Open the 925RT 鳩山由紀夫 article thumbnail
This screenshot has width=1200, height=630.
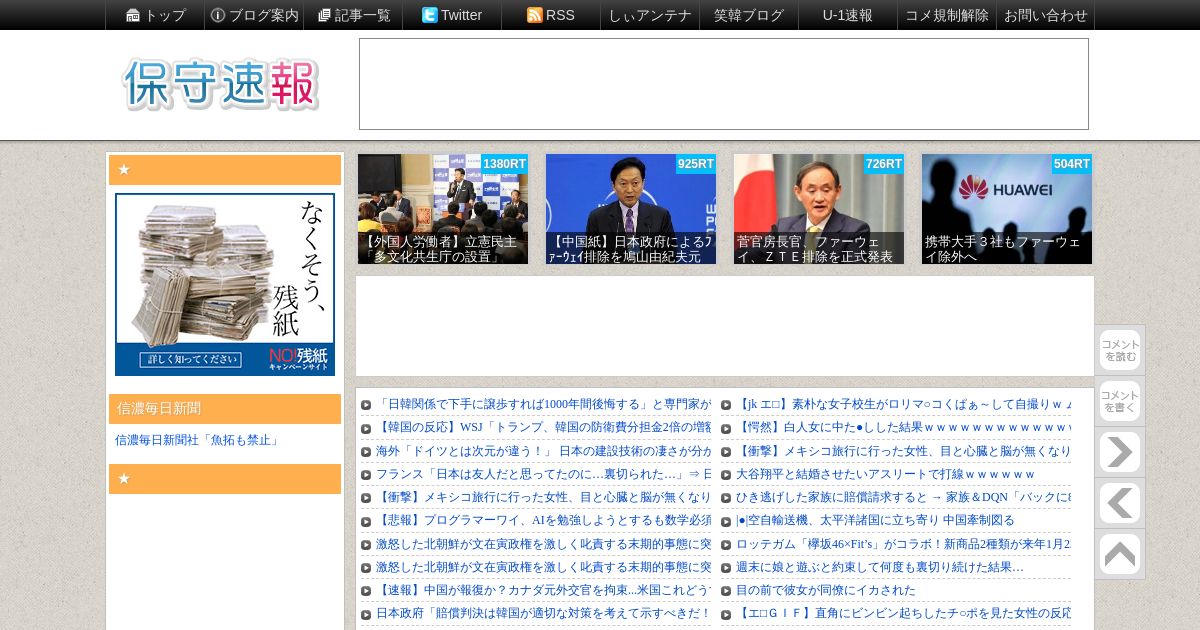click(x=631, y=209)
